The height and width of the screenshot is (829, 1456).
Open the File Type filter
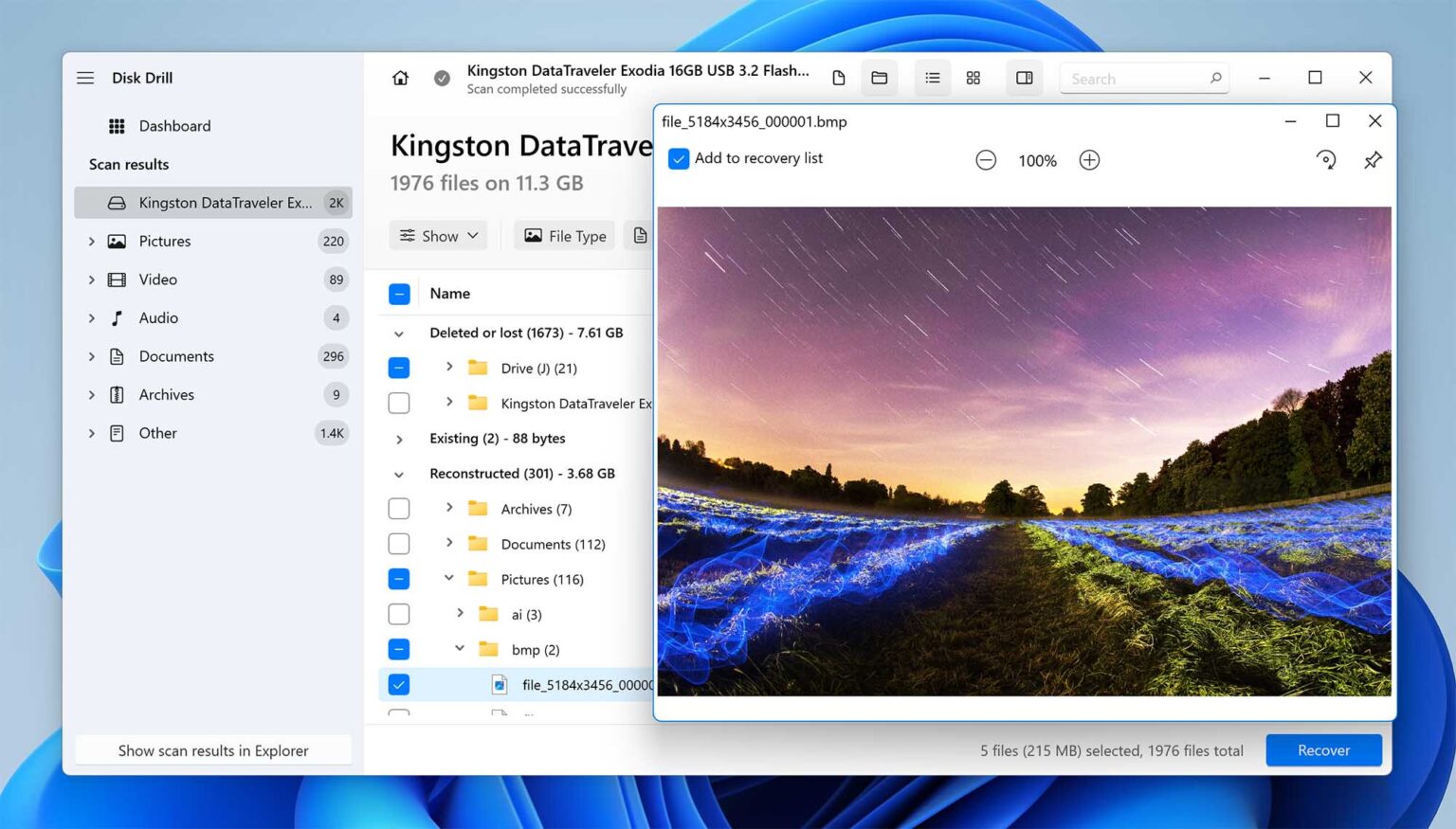pyautogui.click(x=564, y=235)
